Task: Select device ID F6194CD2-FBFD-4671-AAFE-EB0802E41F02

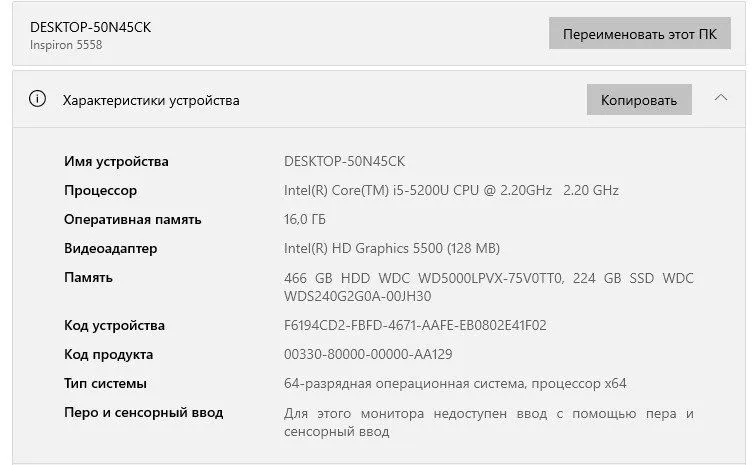Action: (415, 326)
